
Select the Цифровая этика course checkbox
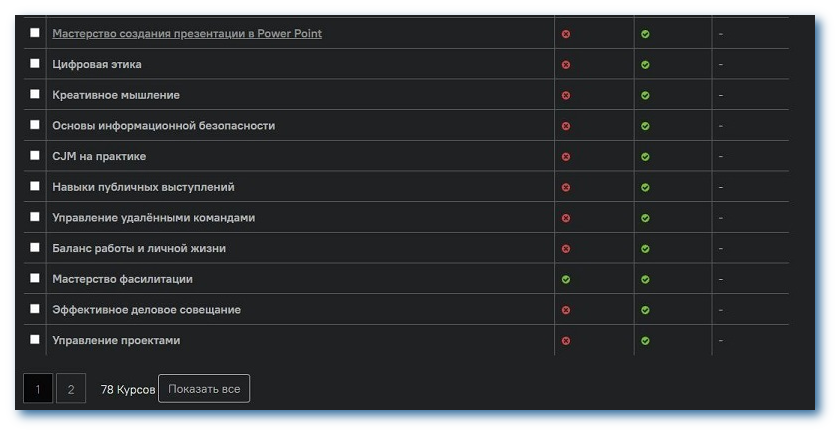coord(35,64)
